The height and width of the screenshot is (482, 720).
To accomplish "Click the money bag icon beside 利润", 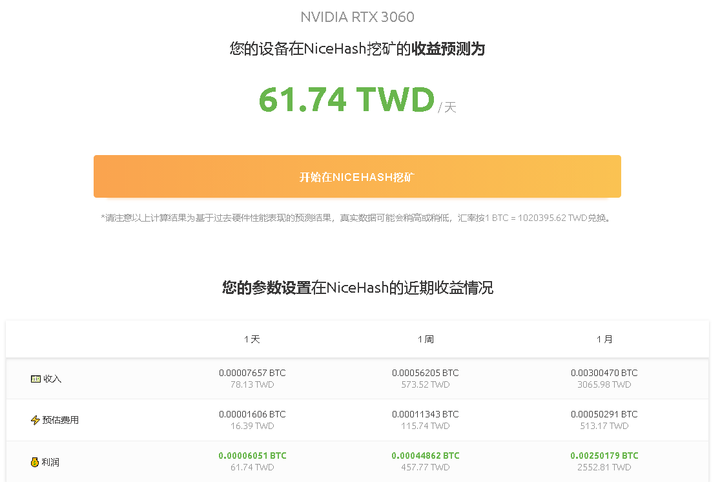I will point(34,462).
